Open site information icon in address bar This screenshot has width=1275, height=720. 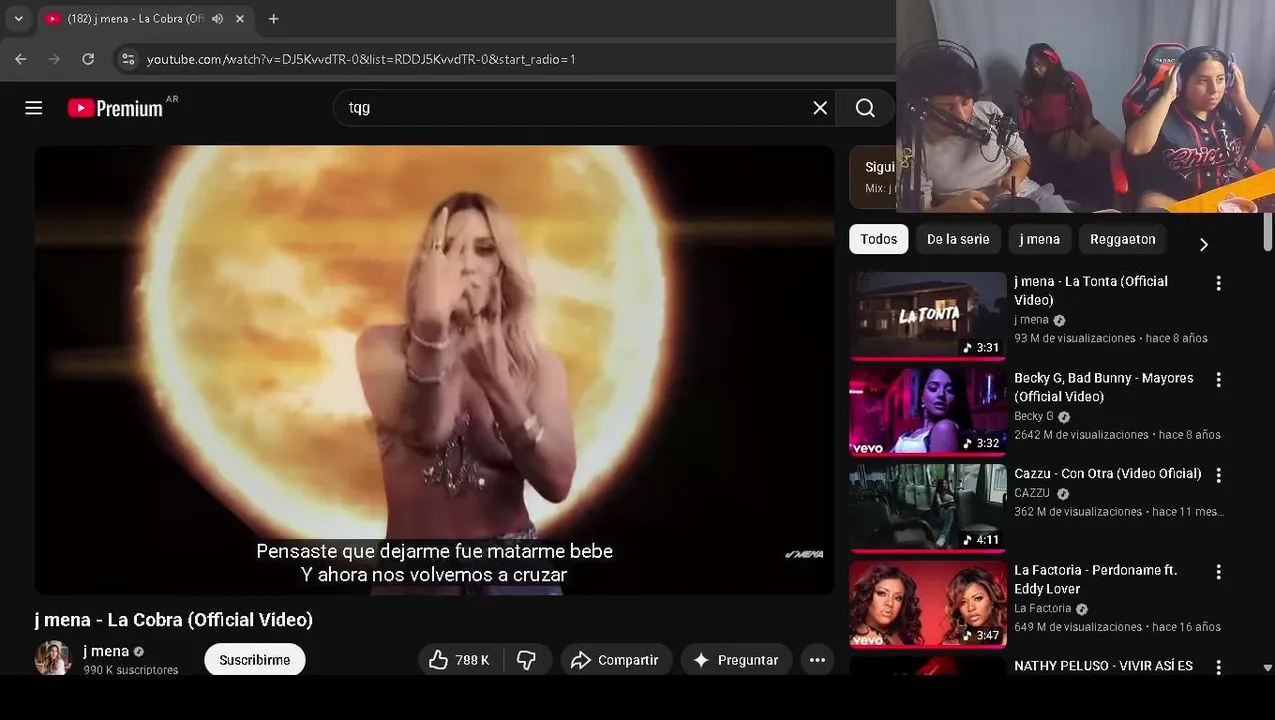coord(128,59)
